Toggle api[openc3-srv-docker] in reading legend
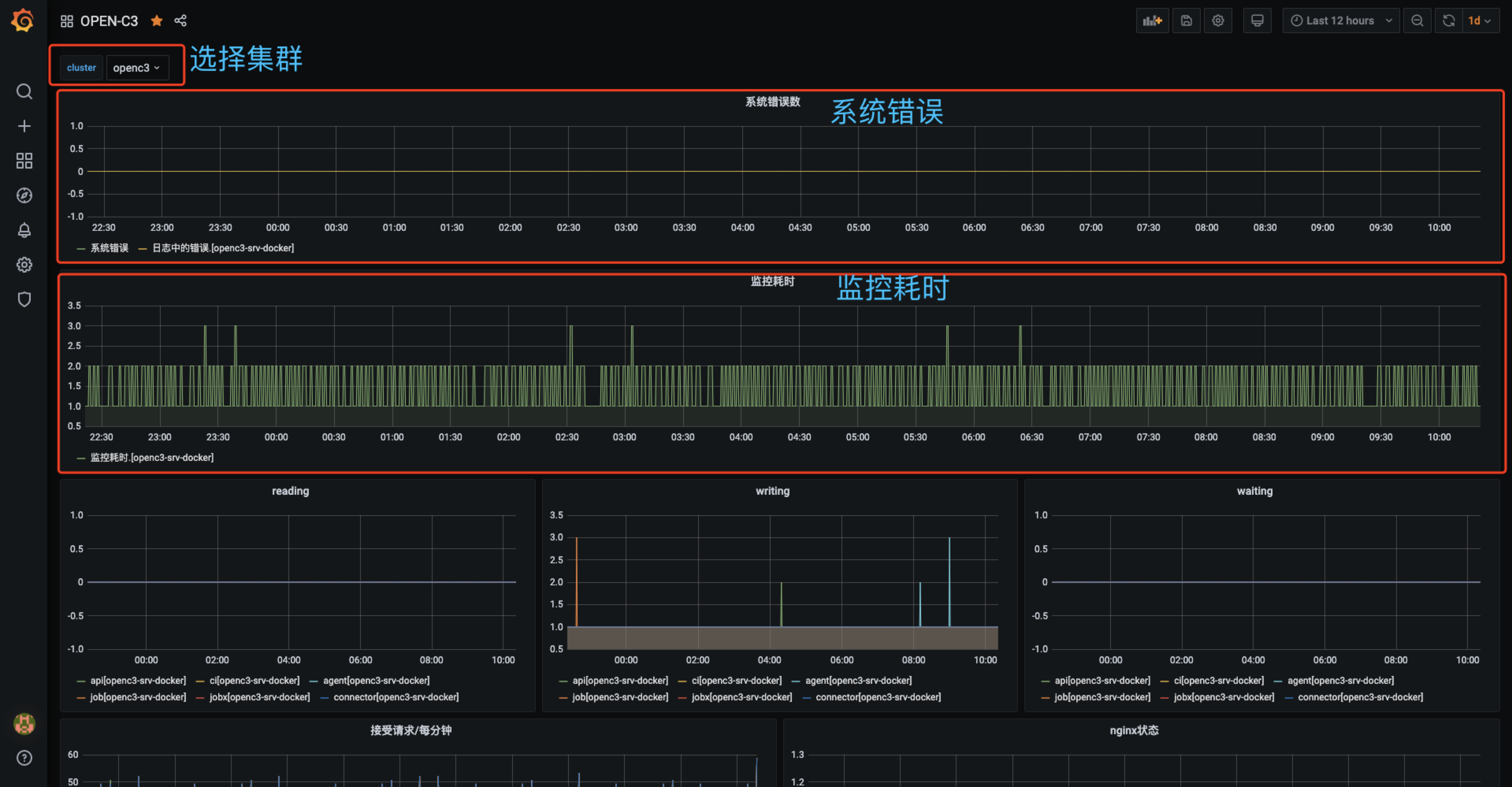 [x=138, y=680]
